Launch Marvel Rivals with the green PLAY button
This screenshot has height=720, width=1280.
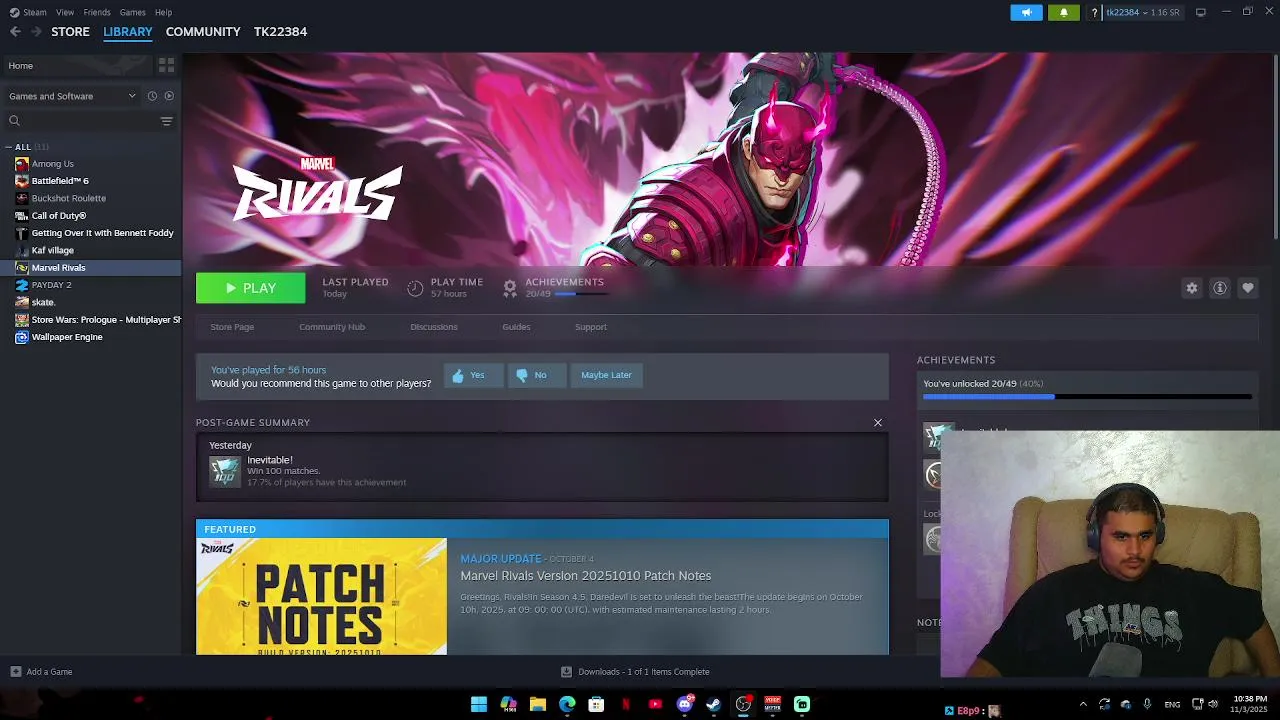250,288
